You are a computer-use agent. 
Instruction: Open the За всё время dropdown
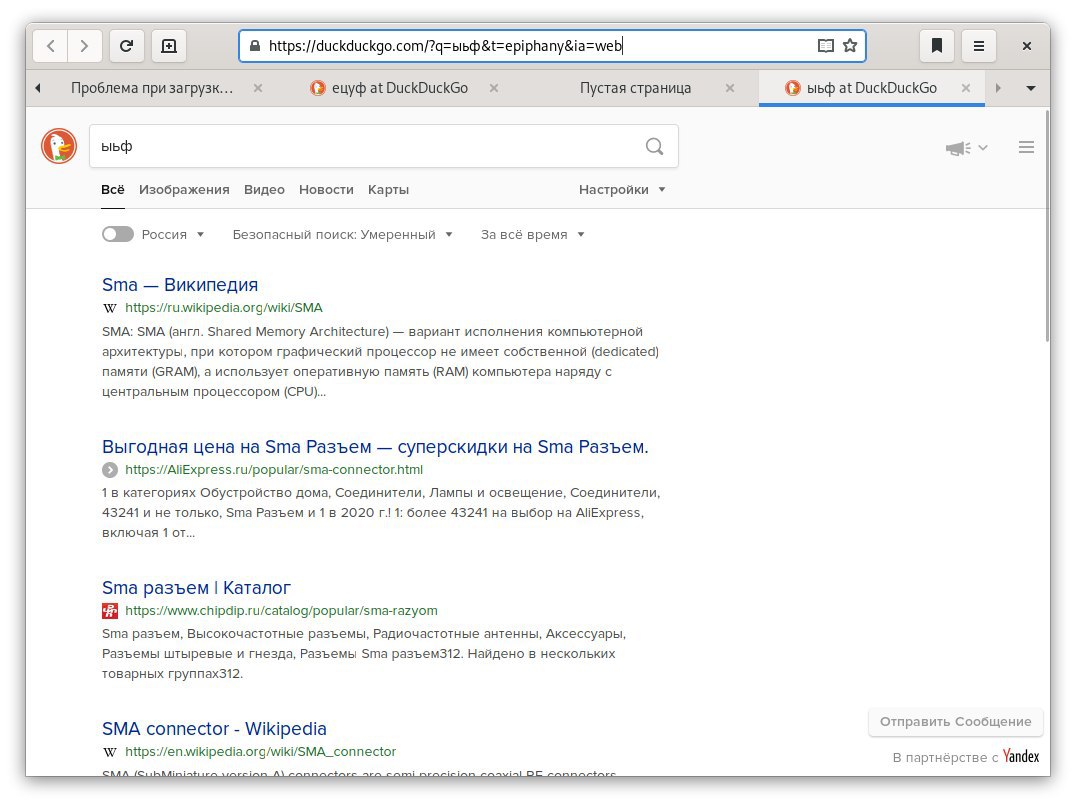pos(533,235)
